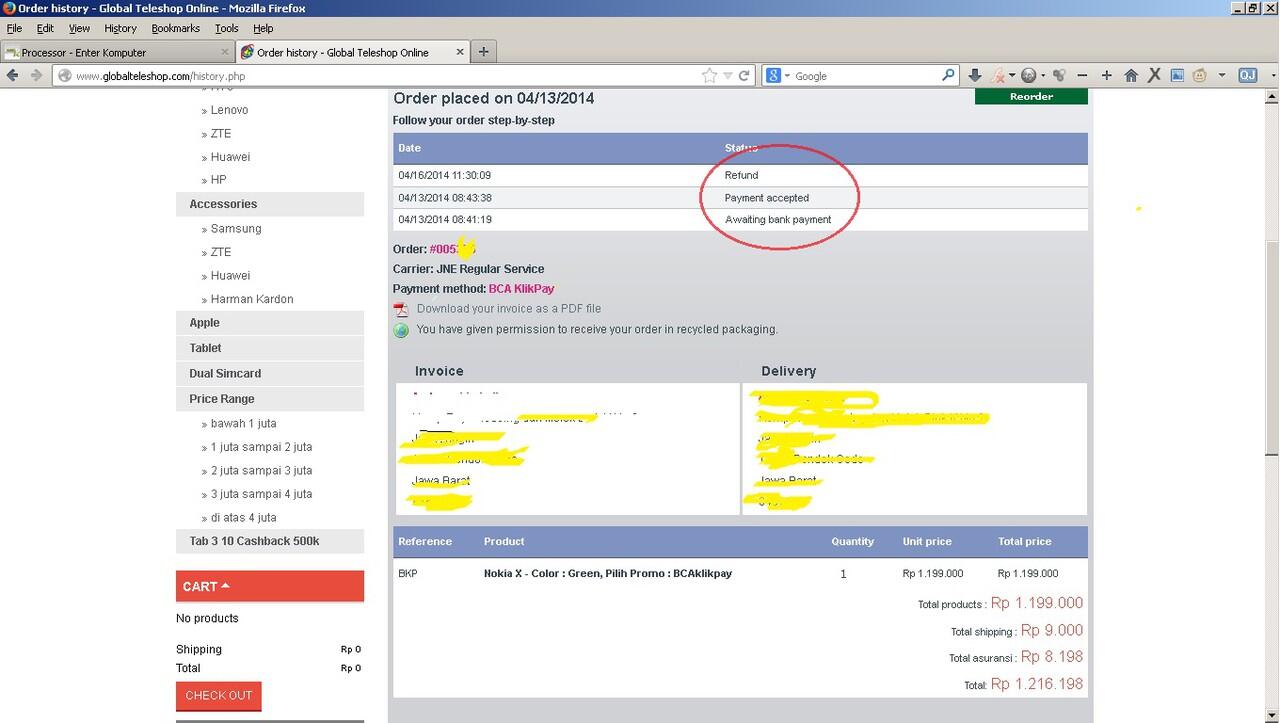The height and width of the screenshot is (723, 1280).
Task: Switch to Processor - Enter Komputer tab
Action: 118,52
